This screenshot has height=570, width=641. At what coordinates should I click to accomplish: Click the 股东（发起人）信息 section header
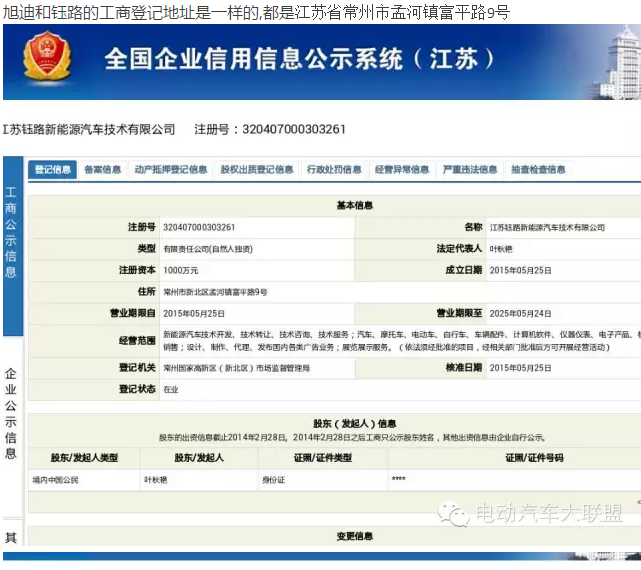click(354, 424)
